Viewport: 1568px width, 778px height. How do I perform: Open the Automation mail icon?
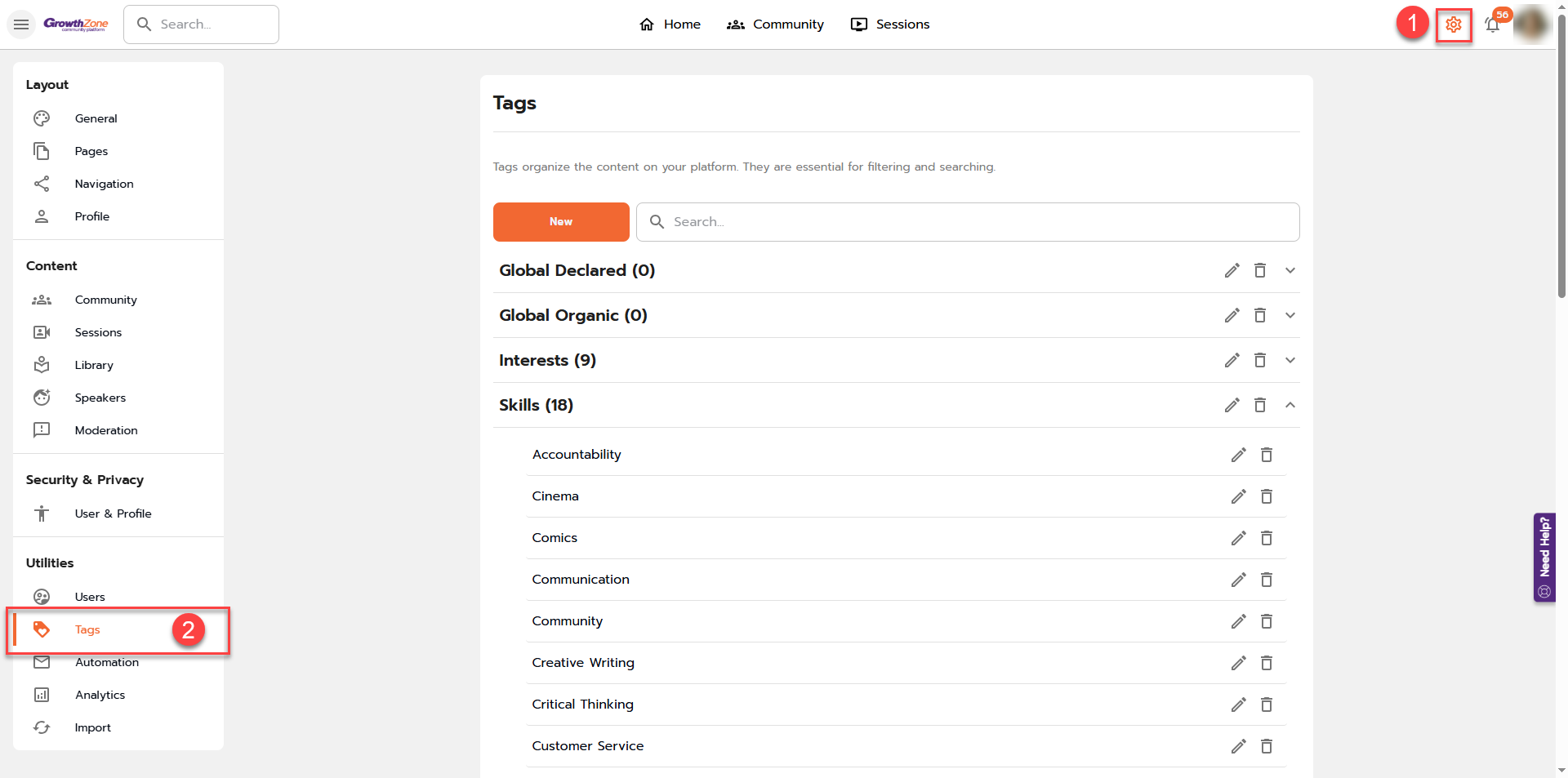pyautogui.click(x=42, y=662)
